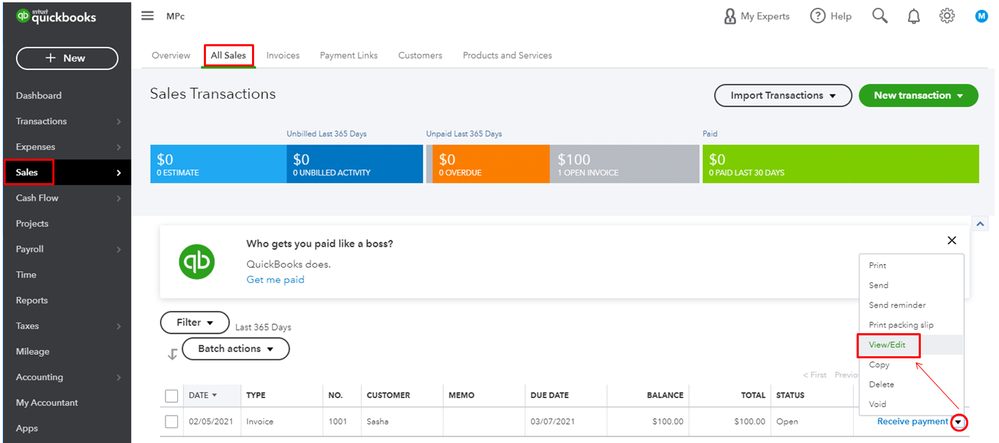Choose Print from action menu
Viewport: 999px width, 443px height.
pos(911,265)
